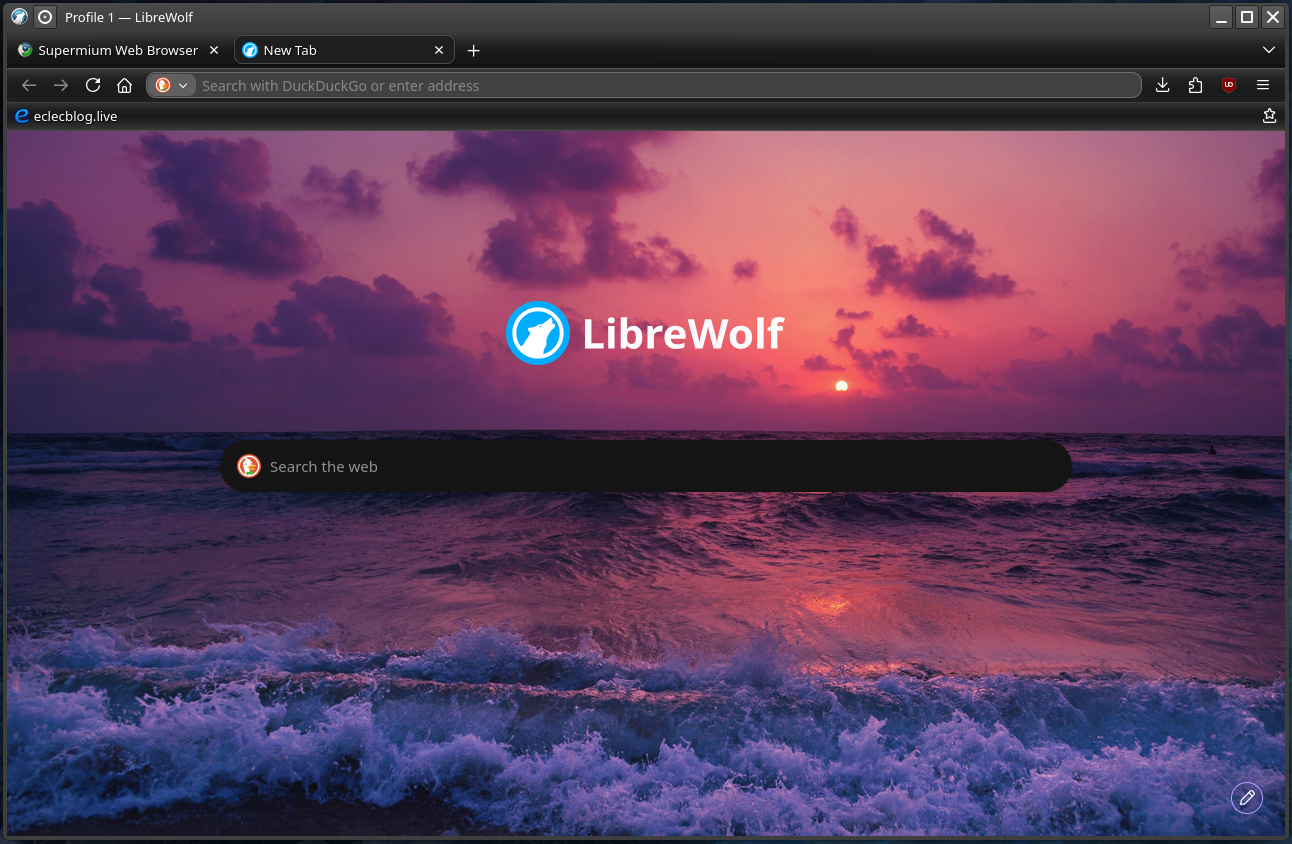This screenshot has height=844, width=1292.
Task: Open the extensions puzzle menu
Action: click(1195, 85)
